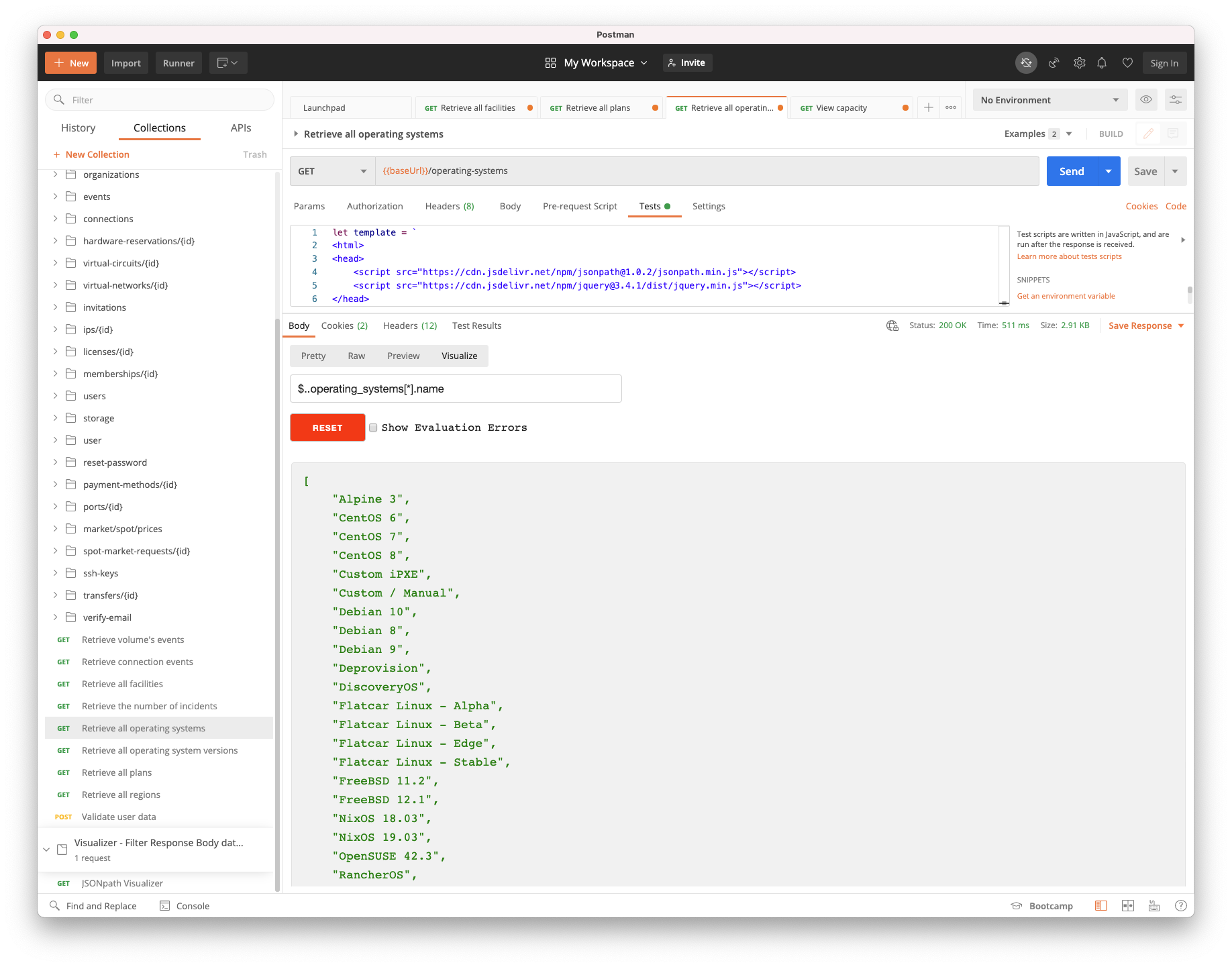This screenshot has height=967, width=1232.
Task: Click the red RESET button
Action: [327, 427]
